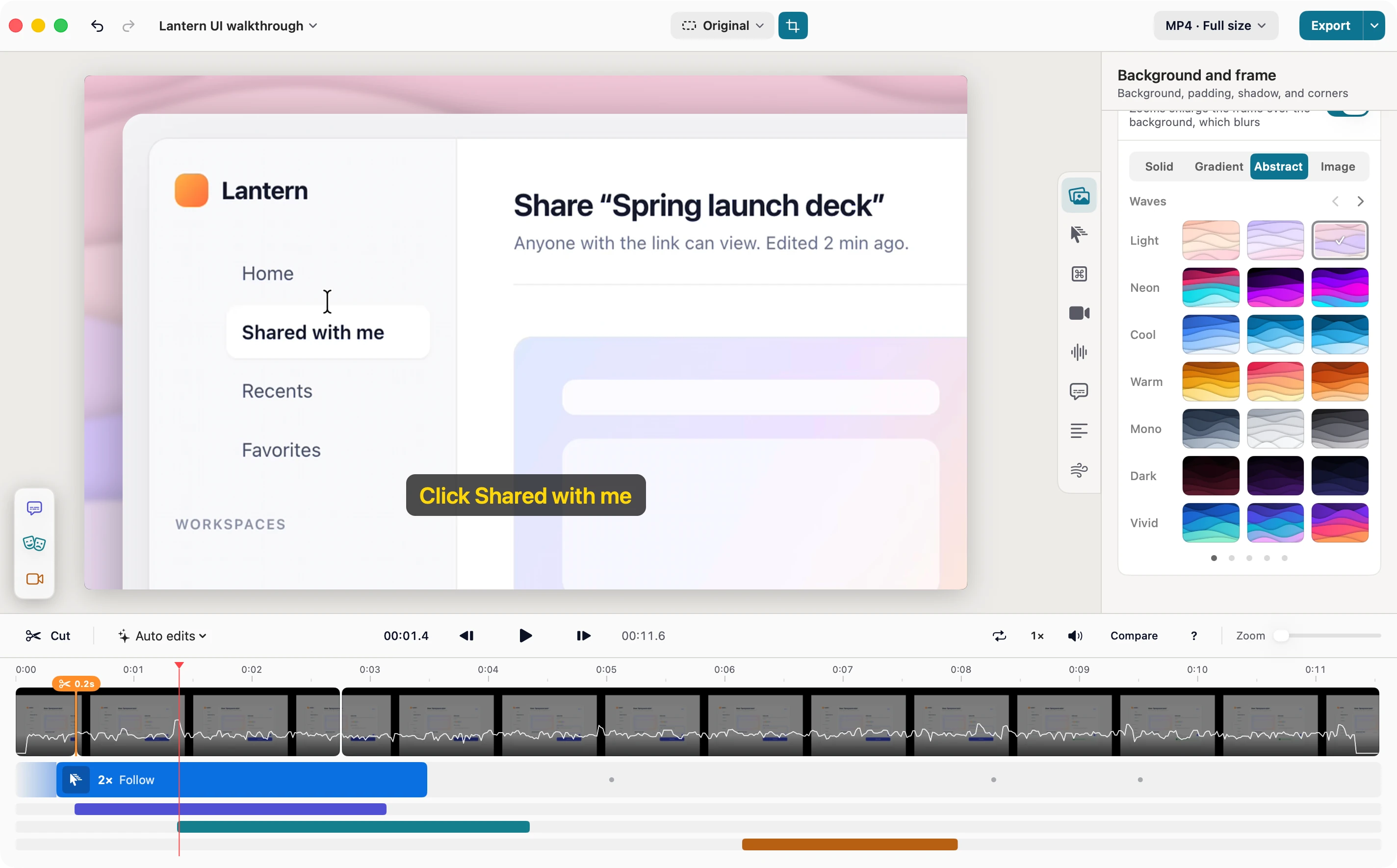Choose the first Neon wave swatch
The height and width of the screenshot is (868, 1397).
click(1211, 287)
